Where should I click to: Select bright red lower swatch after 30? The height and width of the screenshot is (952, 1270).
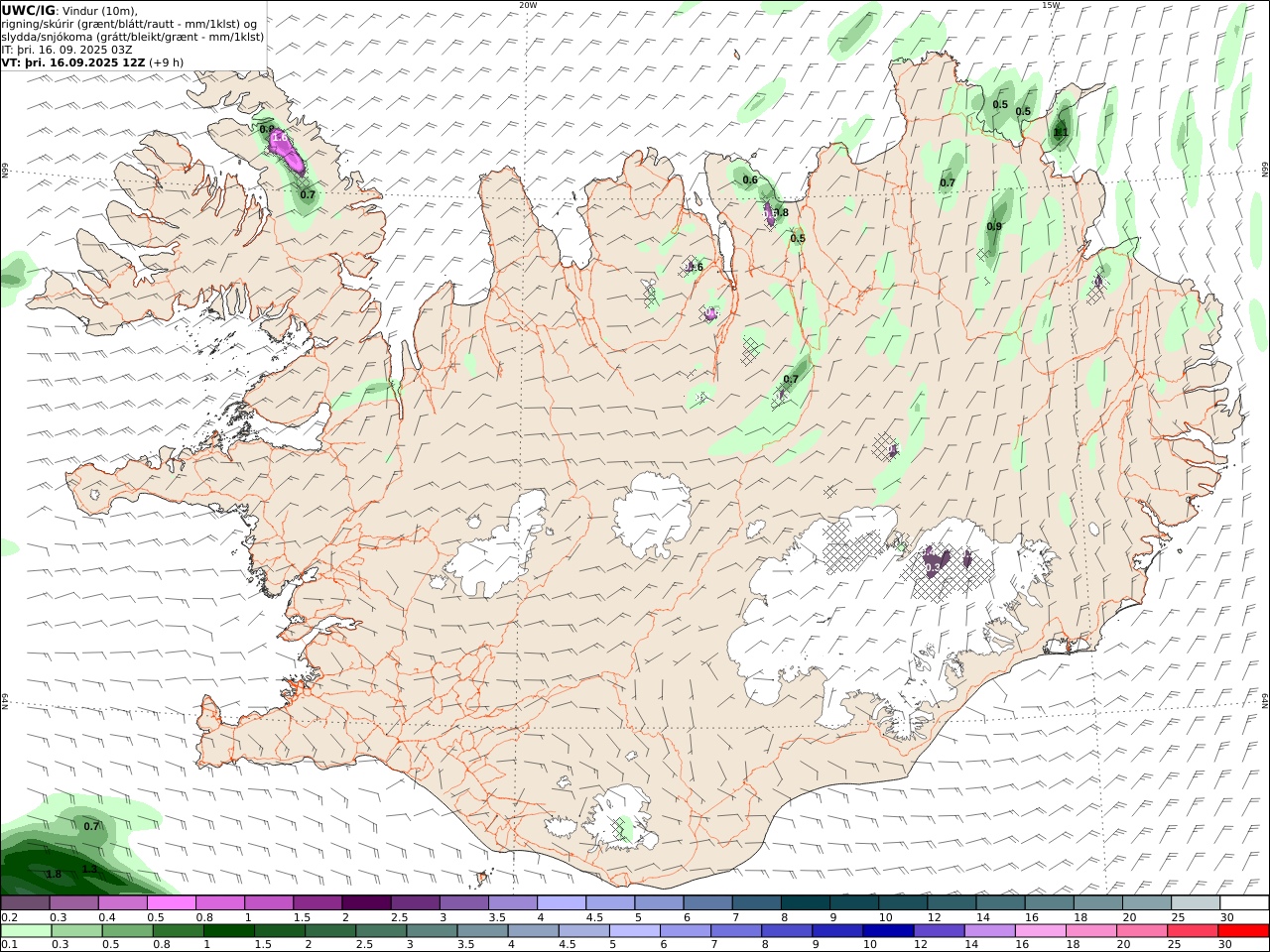[x=1244, y=931]
